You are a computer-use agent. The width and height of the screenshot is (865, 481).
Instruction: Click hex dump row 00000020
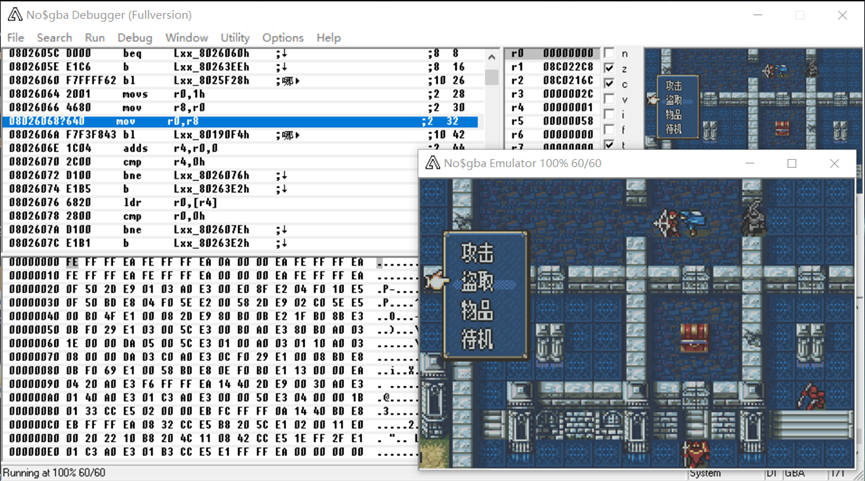(210, 289)
